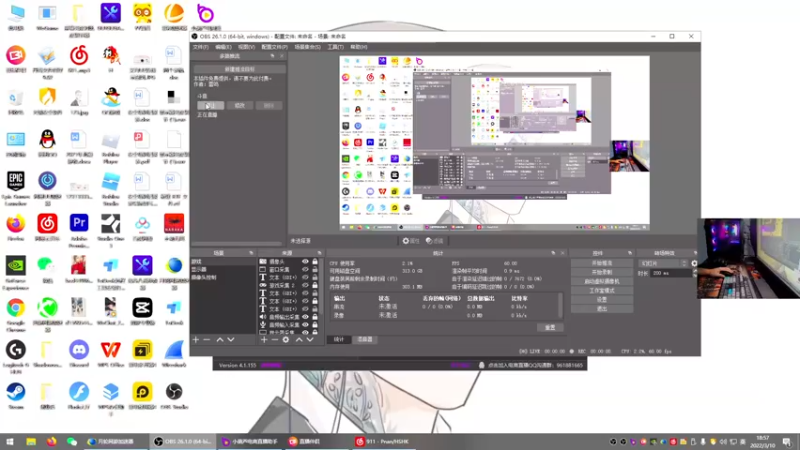The width and height of the screenshot is (800, 450).
Task: Open source properties gear in sources toolbar
Action: click(x=286, y=339)
